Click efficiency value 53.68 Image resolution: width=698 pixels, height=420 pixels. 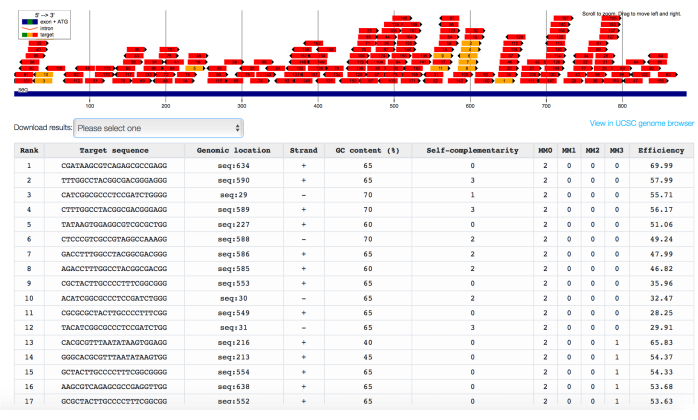[661, 387]
